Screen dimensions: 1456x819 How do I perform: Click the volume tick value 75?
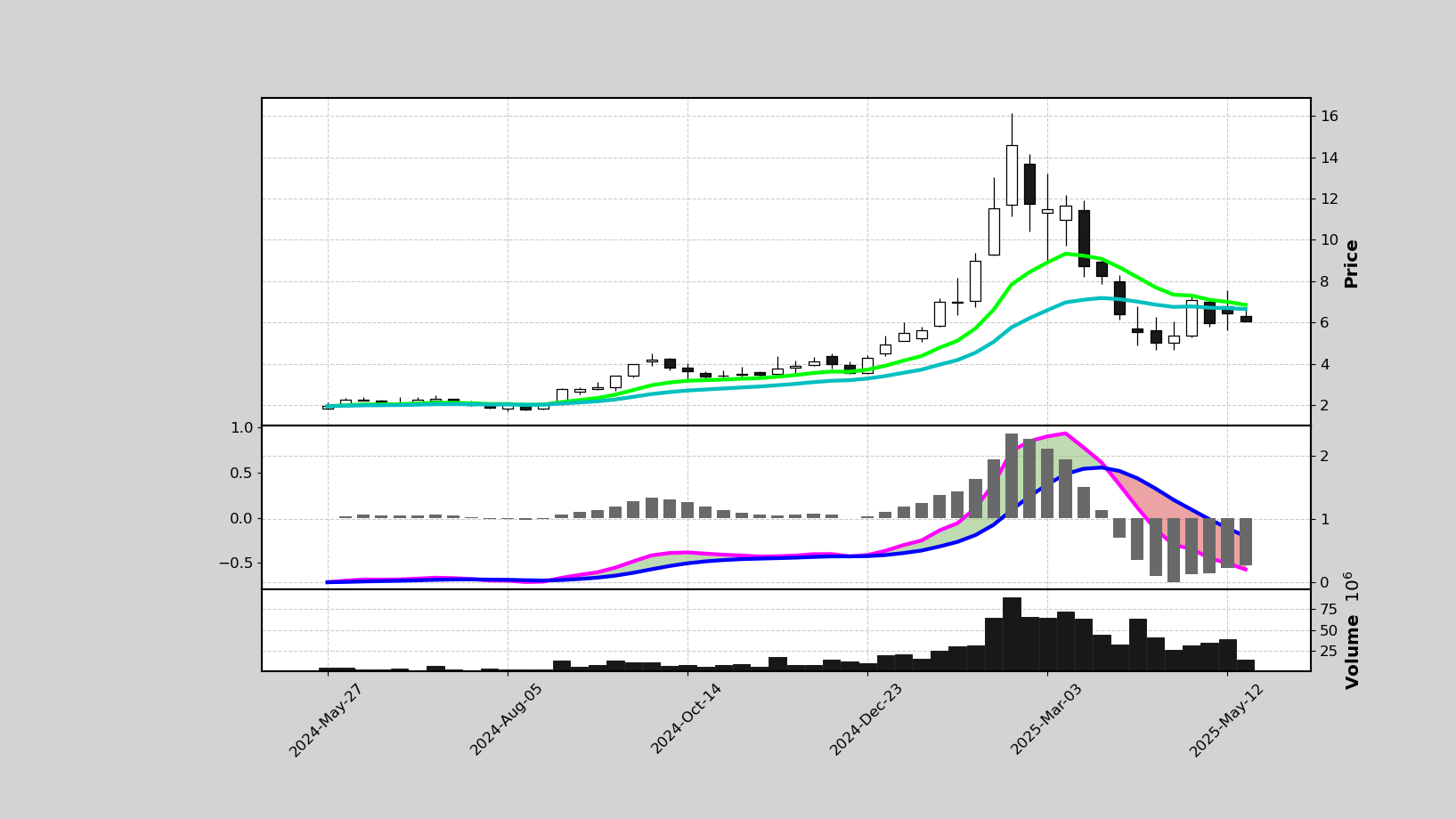(x=1328, y=610)
